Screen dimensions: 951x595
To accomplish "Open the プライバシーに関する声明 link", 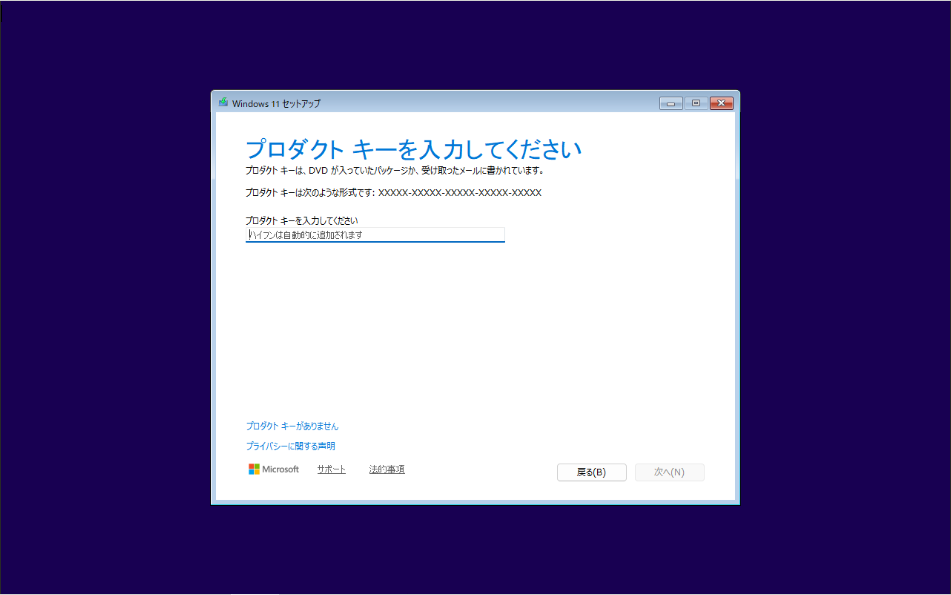I will pos(291,446).
